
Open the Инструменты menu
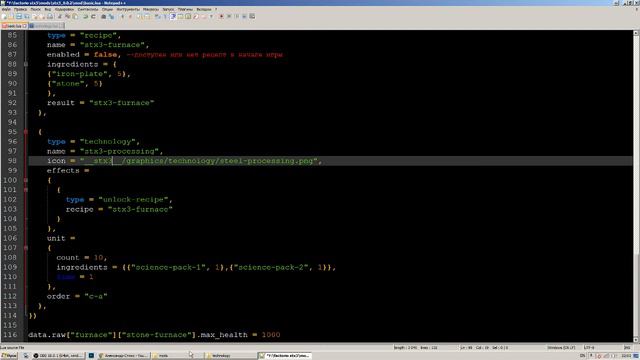(128, 9)
